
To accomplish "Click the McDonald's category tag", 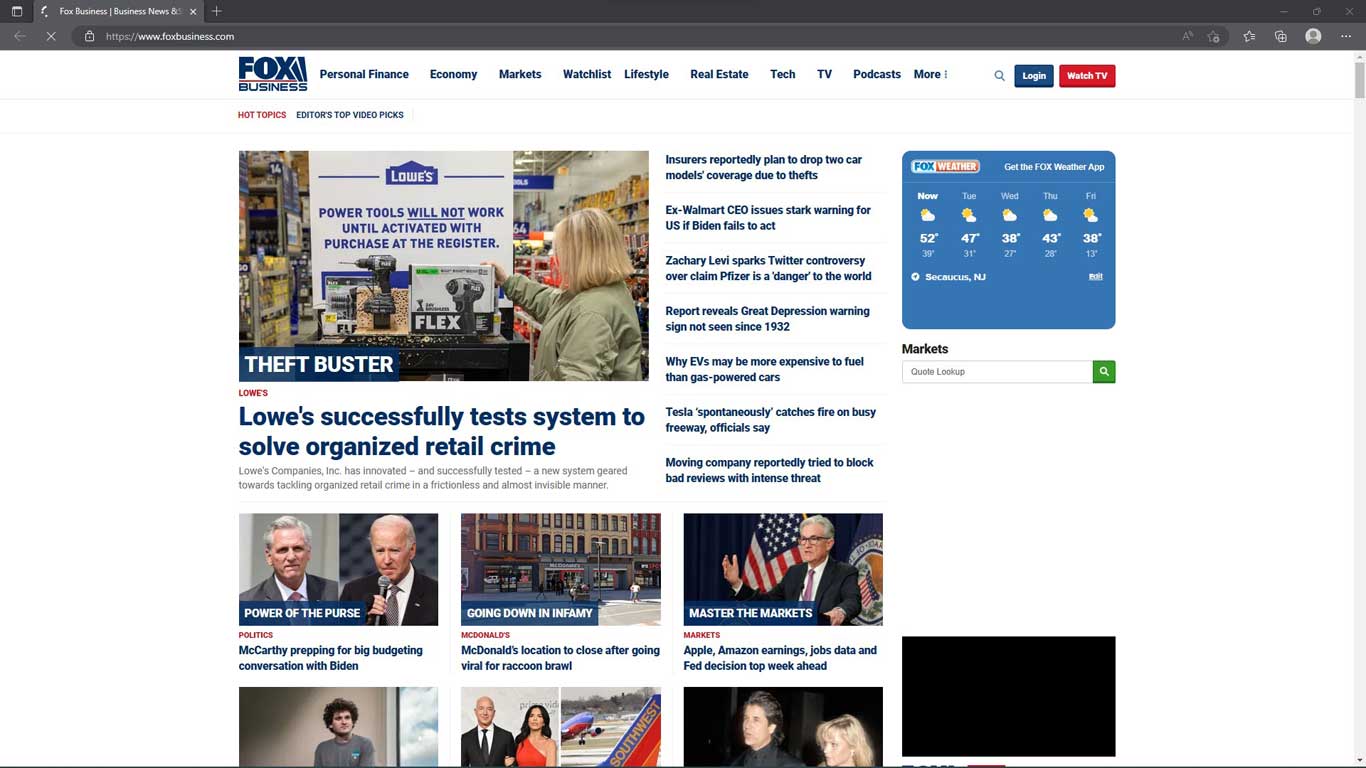I will (x=485, y=635).
